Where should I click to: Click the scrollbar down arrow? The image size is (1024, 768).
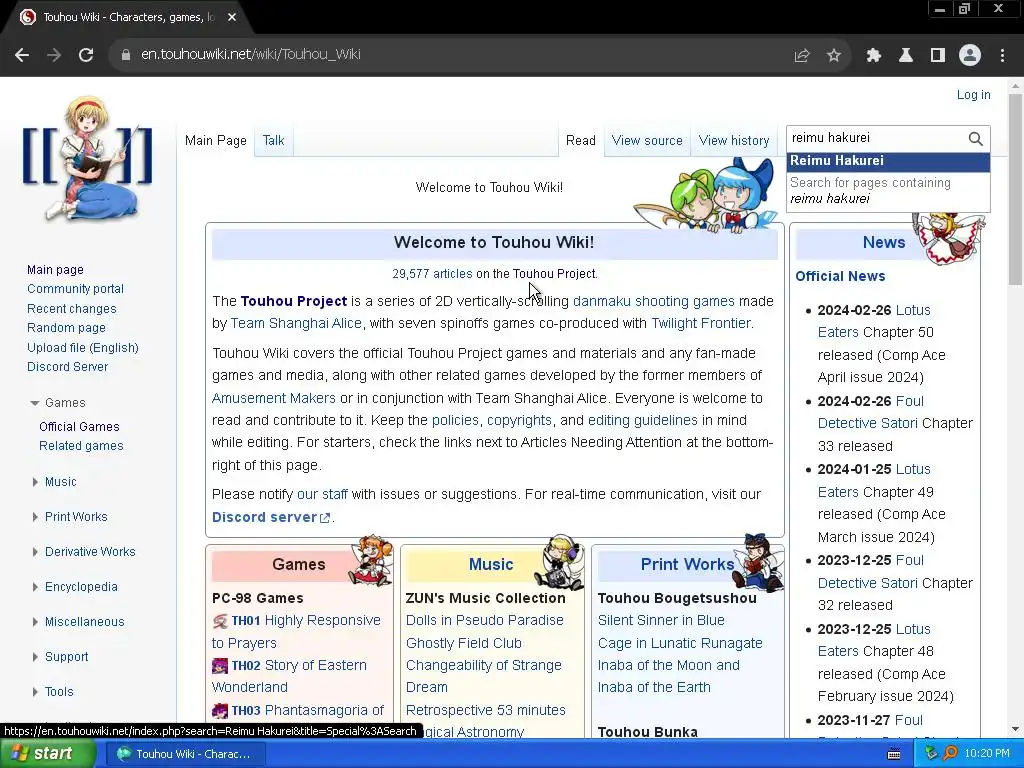pyautogui.click(x=1015, y=729)
